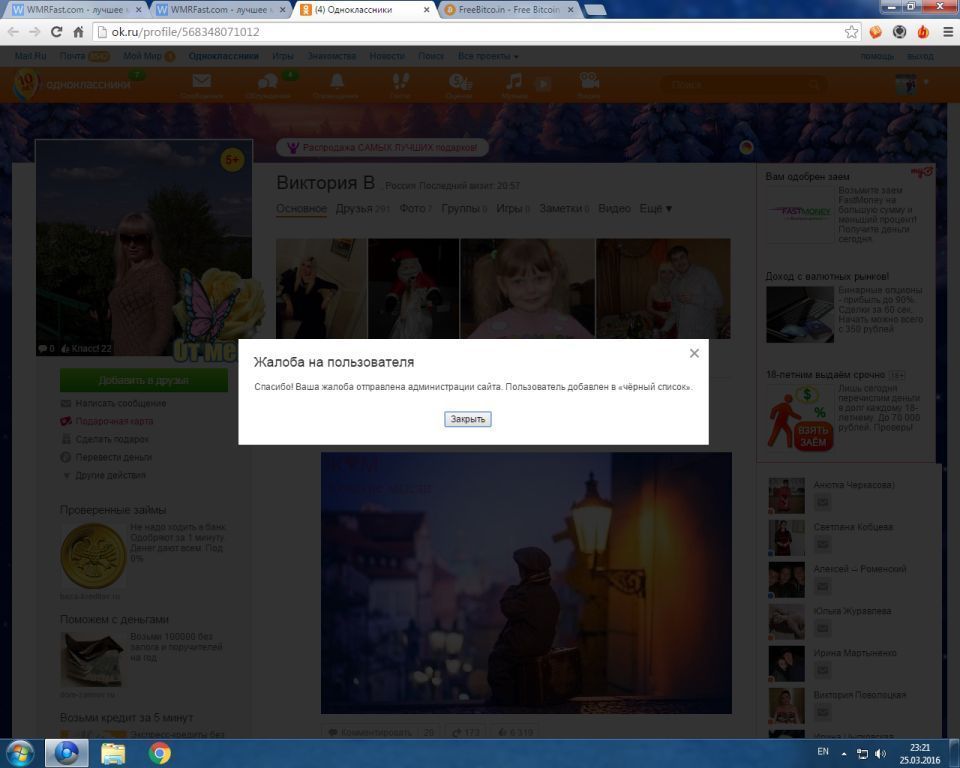Click the Закрыть button in the complaint dialog
Viewport: 960px width, 768px height.
(x=468, y=419)
